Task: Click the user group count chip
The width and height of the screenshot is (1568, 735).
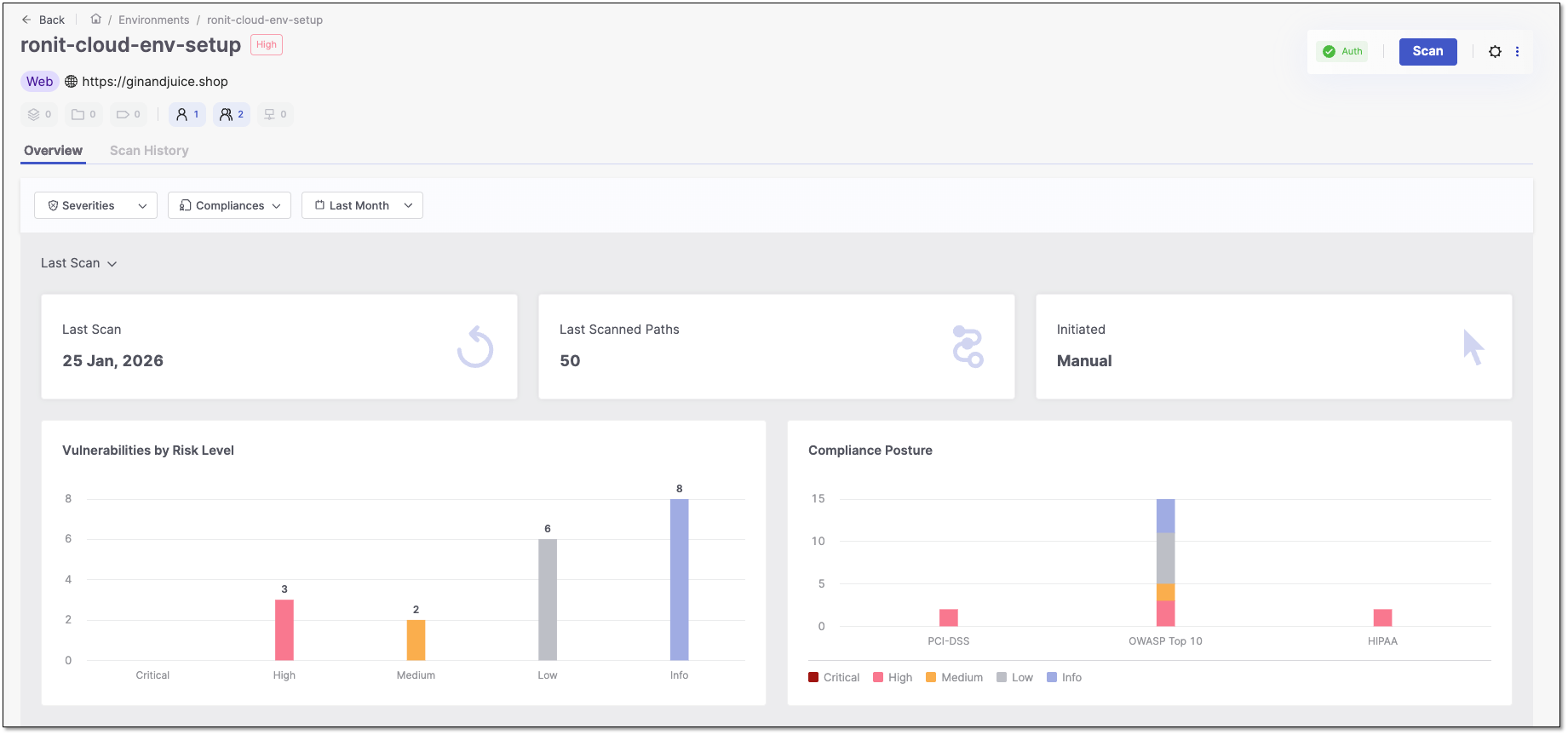Action: [x=232, y=114]
